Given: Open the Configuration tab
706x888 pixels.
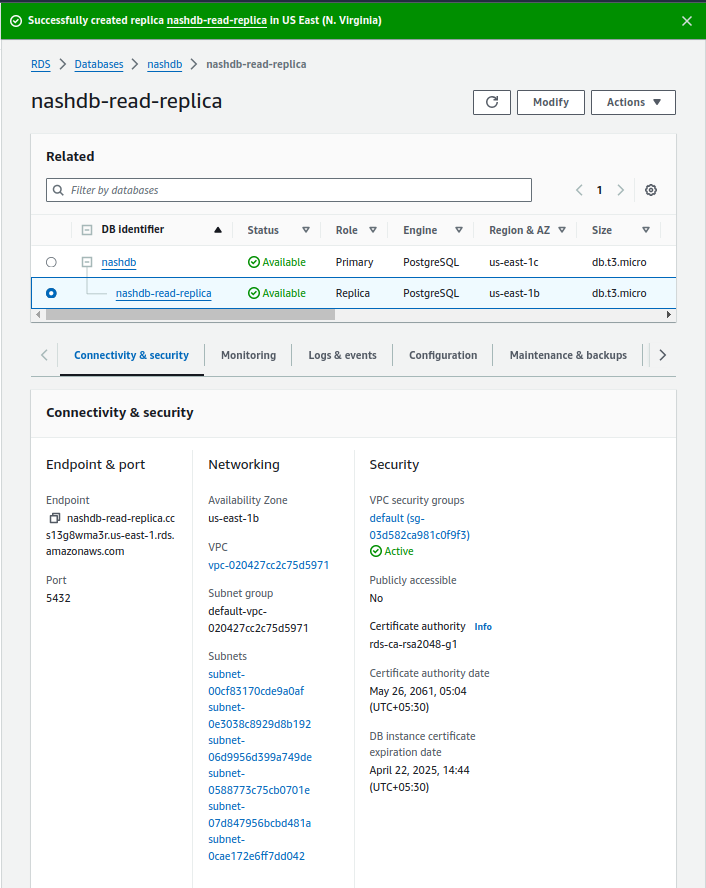Looking at the screenshot, I should tap(443, 355).
